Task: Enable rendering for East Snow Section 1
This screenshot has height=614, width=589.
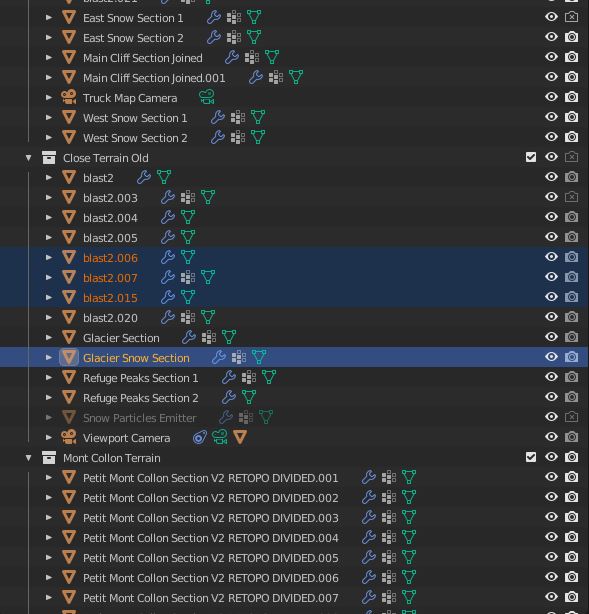Action: [571, 17]
